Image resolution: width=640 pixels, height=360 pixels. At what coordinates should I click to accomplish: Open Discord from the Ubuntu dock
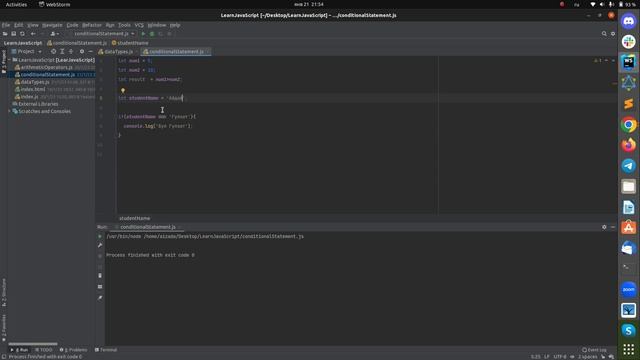coord(629,21)
